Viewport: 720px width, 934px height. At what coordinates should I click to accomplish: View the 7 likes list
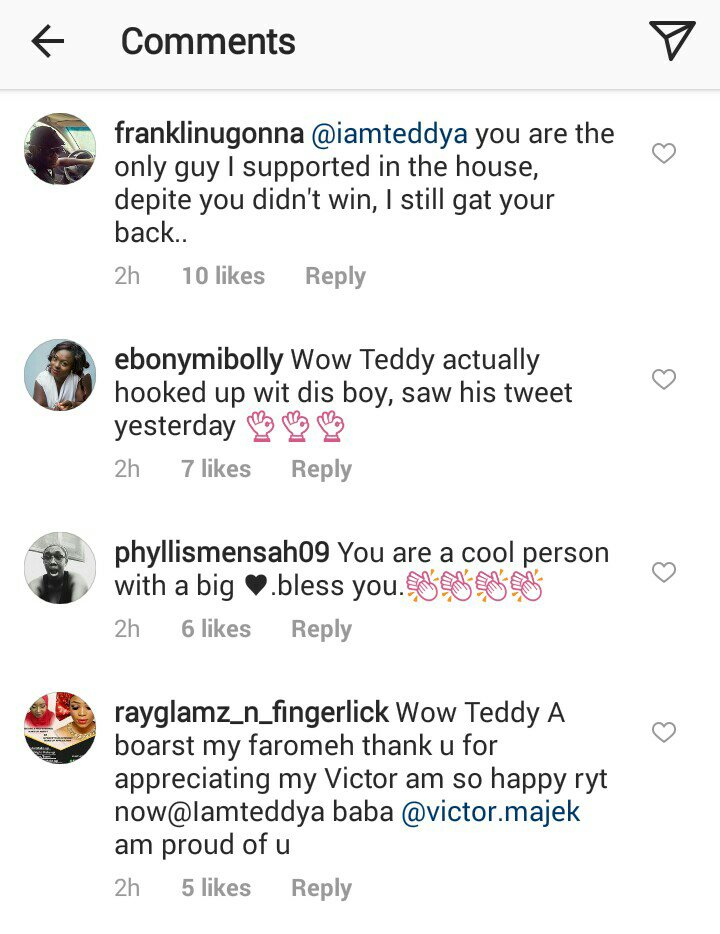(216, 469)
